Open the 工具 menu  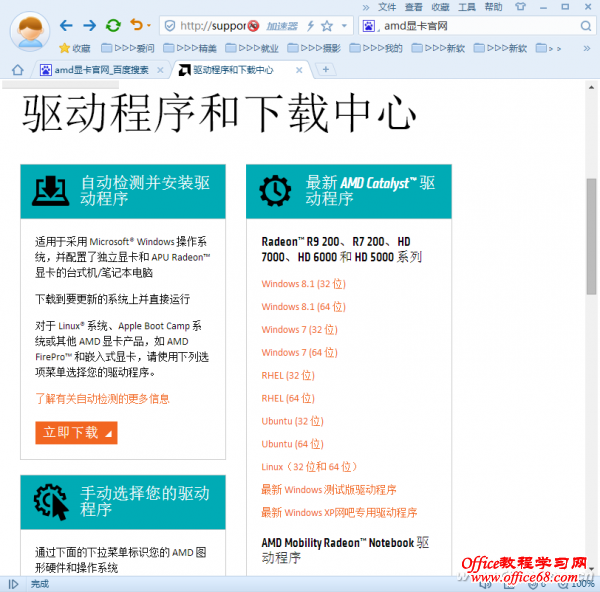coord(467,7)
